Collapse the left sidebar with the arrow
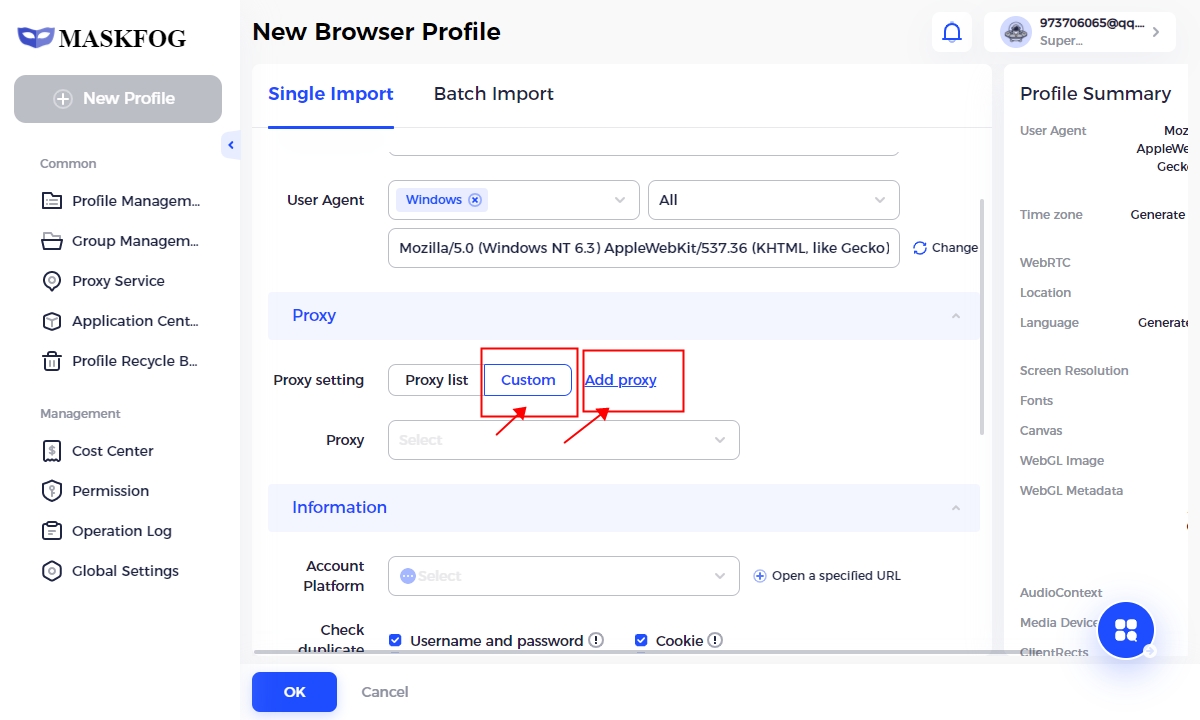Viewport: 1200px width, 720px height. pos(231,146)
